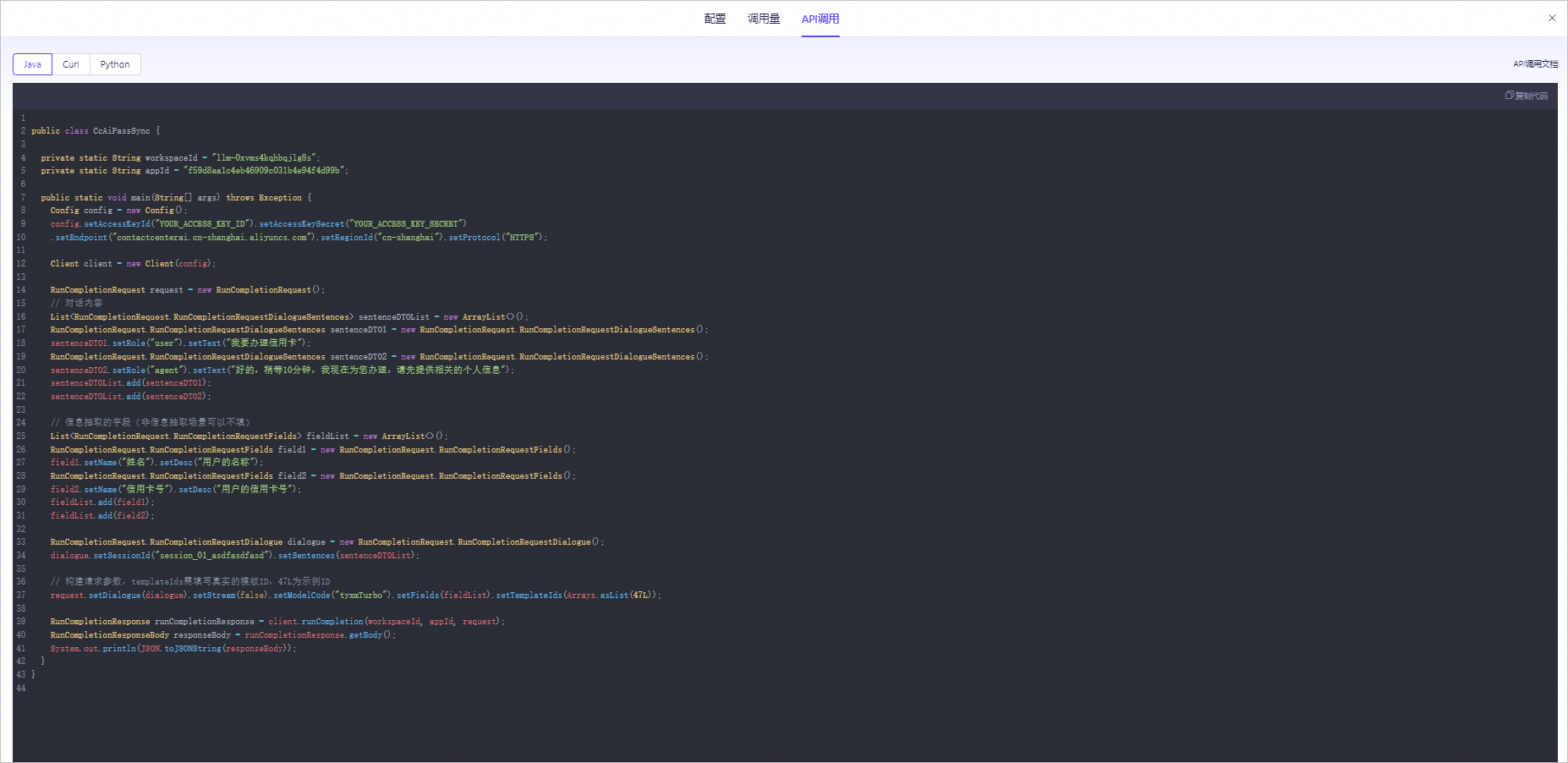This screenshot has height=763, width=1568.
Task: Click the Config config = new Config() line
Action: pyautogui.click(x=119, y=211)
